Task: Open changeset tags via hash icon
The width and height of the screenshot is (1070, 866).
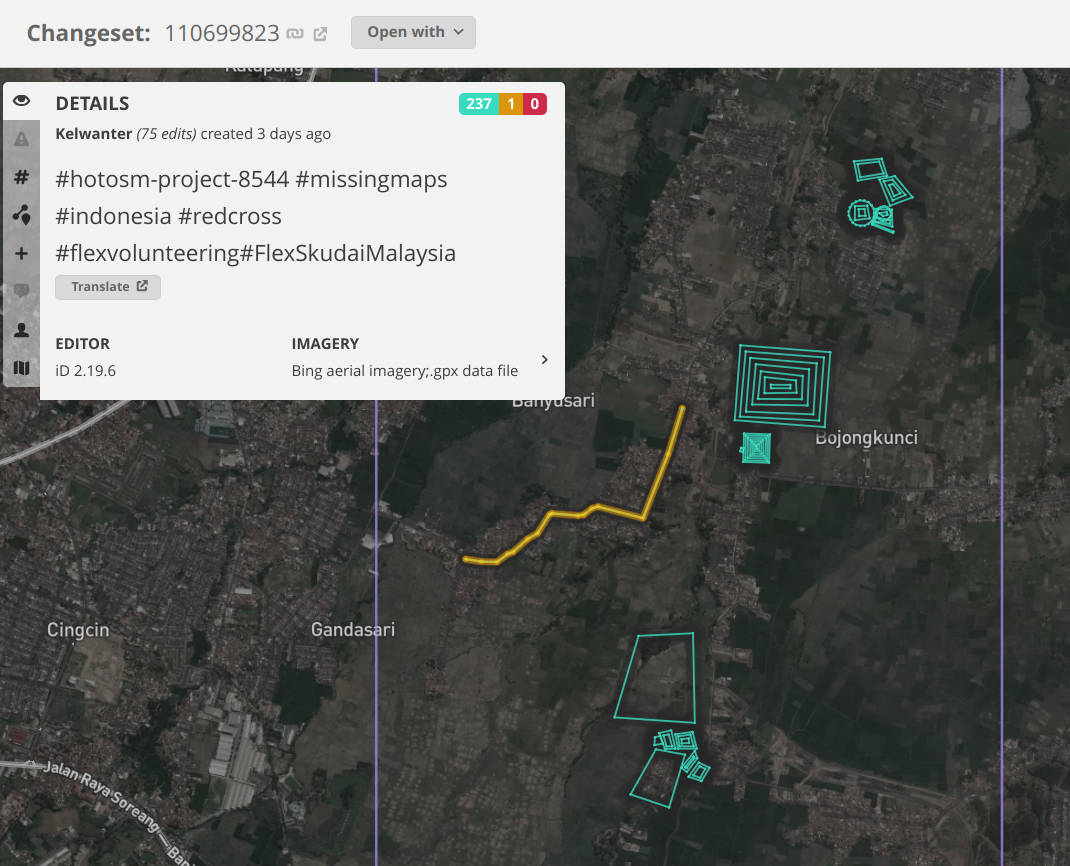Action: (x=21, y=177)
